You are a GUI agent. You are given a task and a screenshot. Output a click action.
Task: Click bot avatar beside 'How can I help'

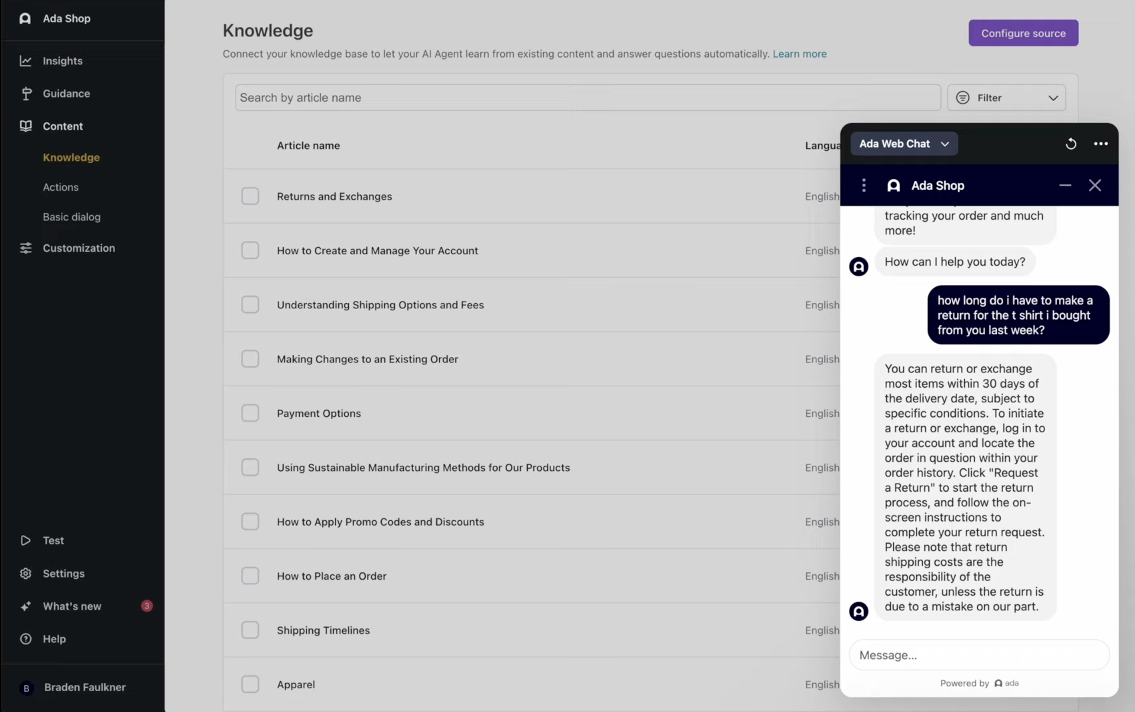858,267
